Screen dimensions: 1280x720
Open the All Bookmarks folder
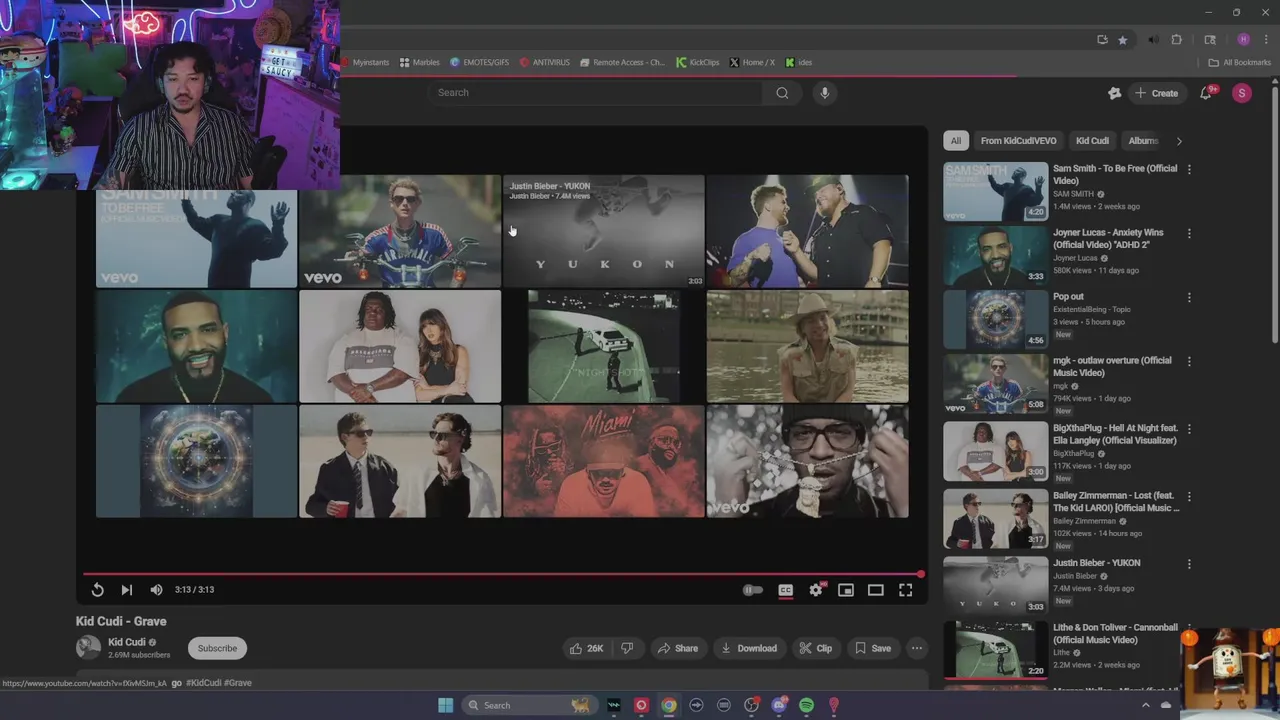(1239, 62)
